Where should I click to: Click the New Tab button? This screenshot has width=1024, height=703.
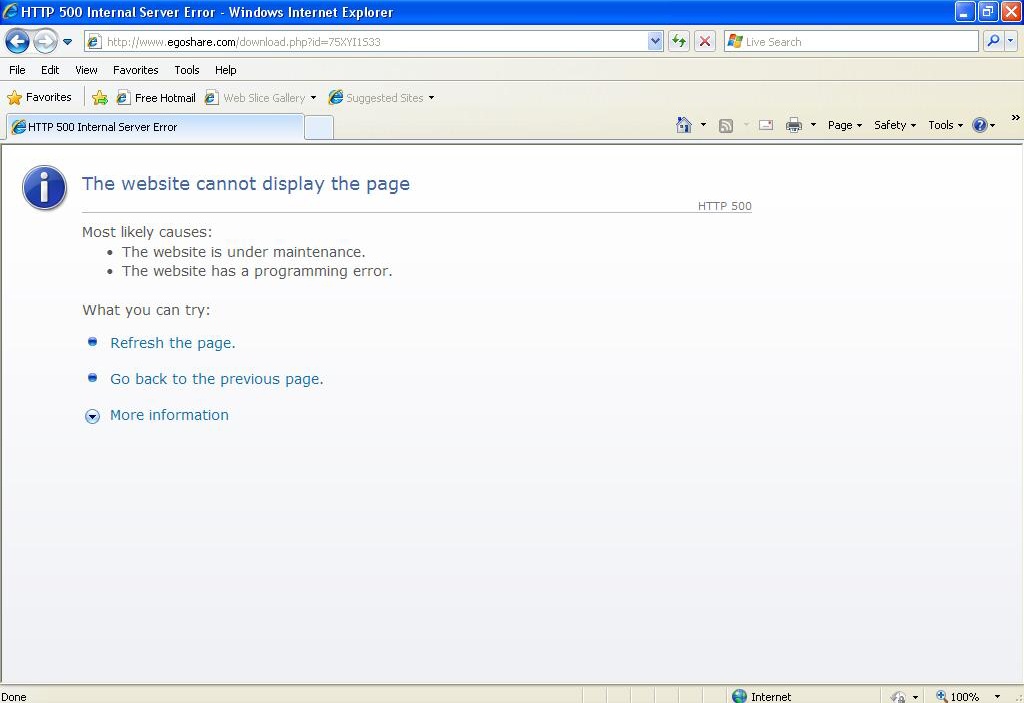[x=319, y=127]
